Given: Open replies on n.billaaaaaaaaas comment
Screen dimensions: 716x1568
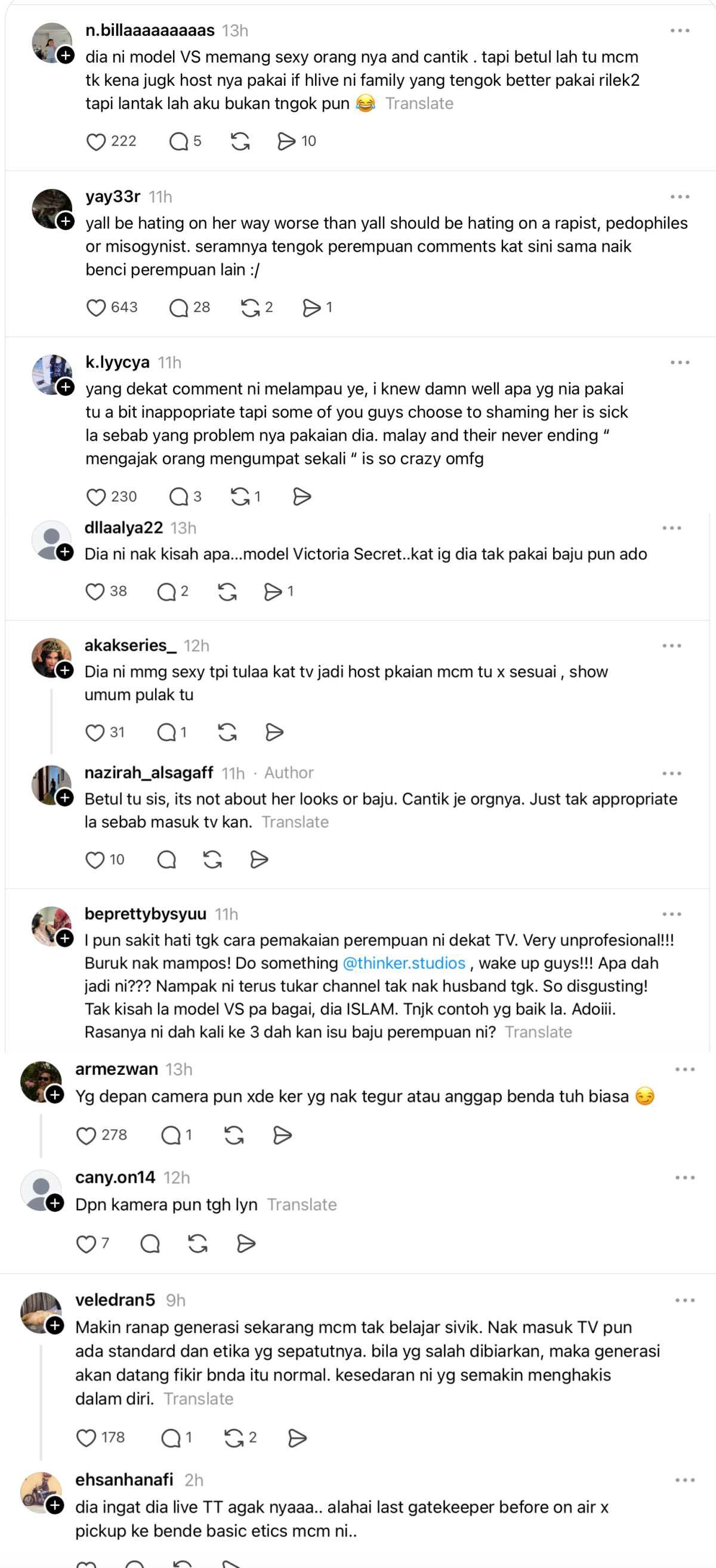Looking at the screenshot, I should click(x=178, y=142).
